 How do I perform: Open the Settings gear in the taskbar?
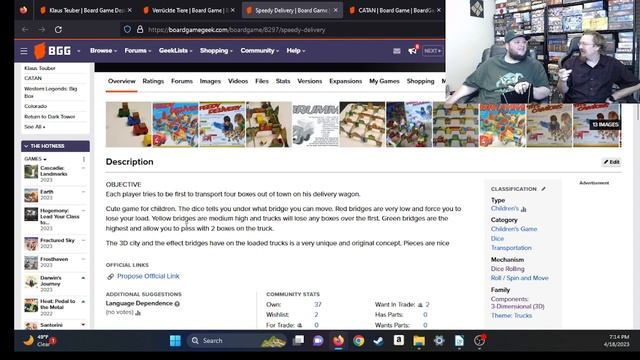point(439,340)
